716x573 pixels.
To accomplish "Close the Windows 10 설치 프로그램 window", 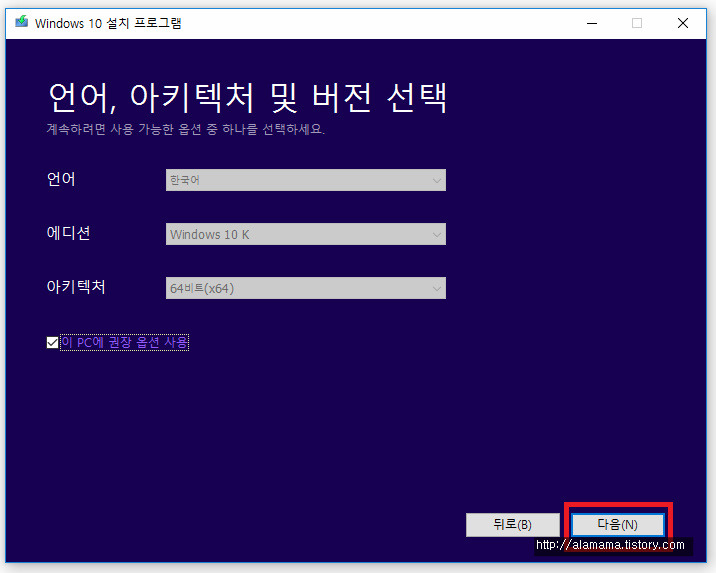I will (683, 23).
